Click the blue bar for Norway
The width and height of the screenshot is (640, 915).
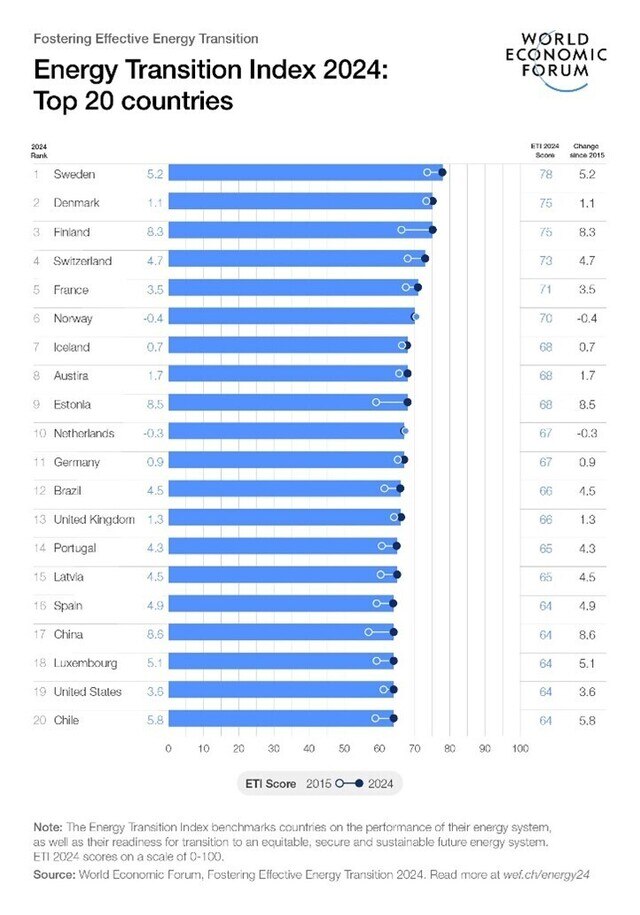coord(290,318)
